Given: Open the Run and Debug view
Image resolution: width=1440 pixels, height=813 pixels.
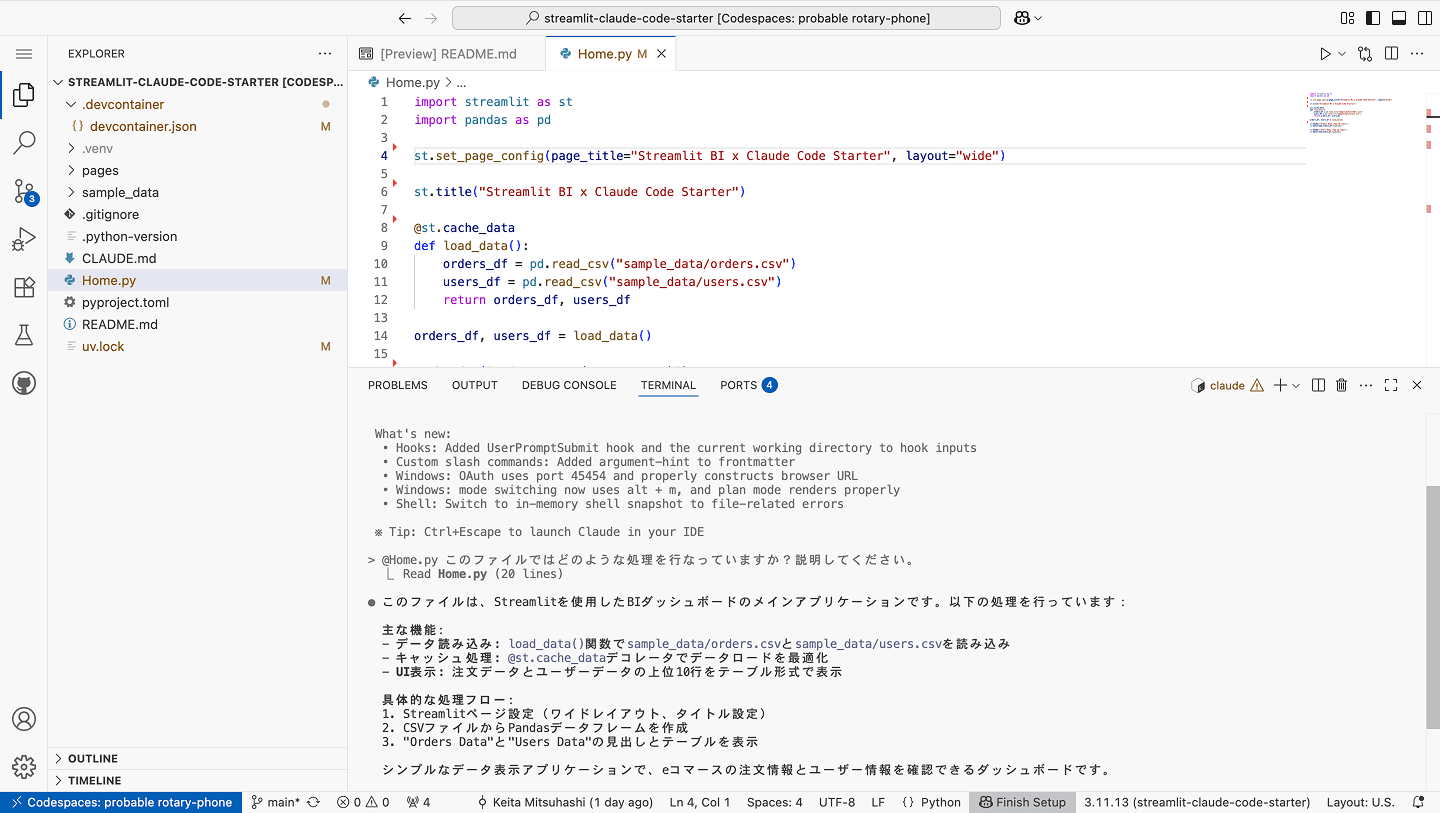Looking at the screenshot, I should tap(24, 239).
